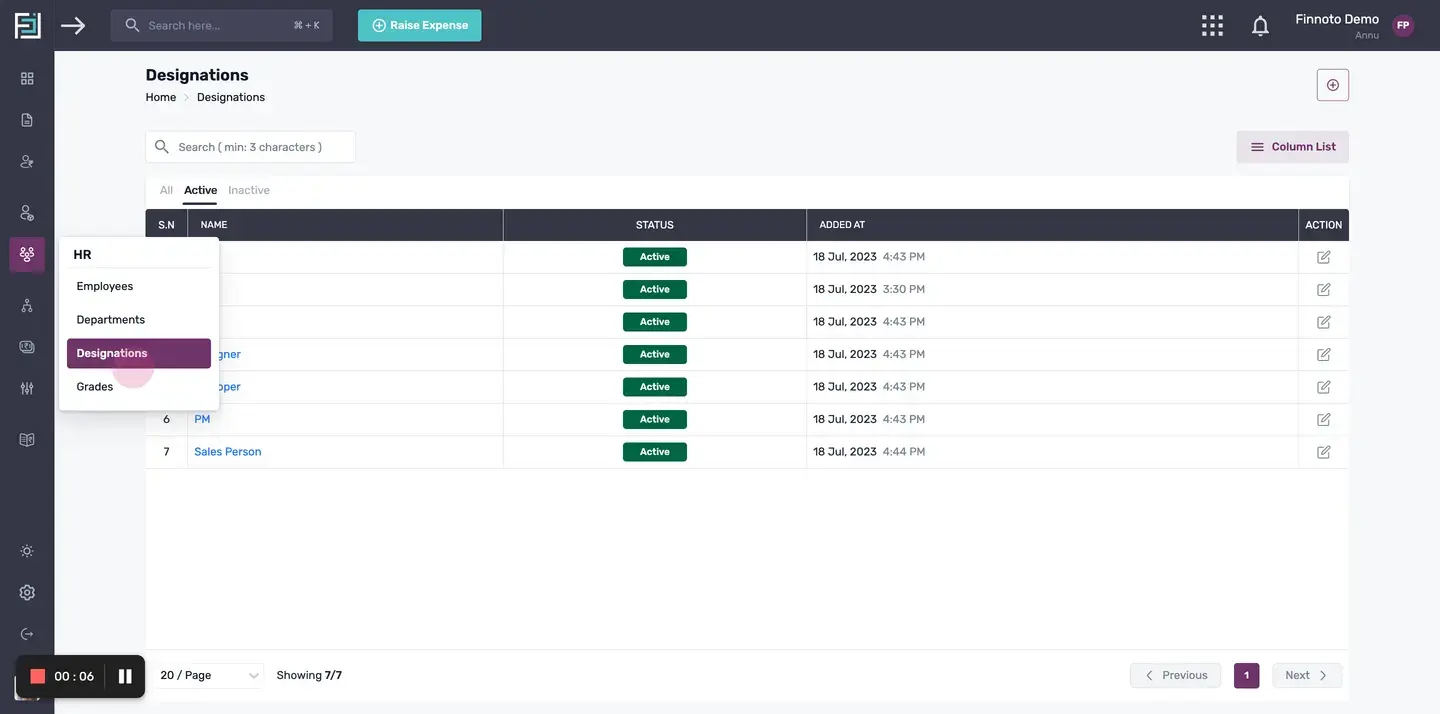Screen dimensions: 1440x714
Task: Open the apps grid launcher icon
Action: point(1212,25)
